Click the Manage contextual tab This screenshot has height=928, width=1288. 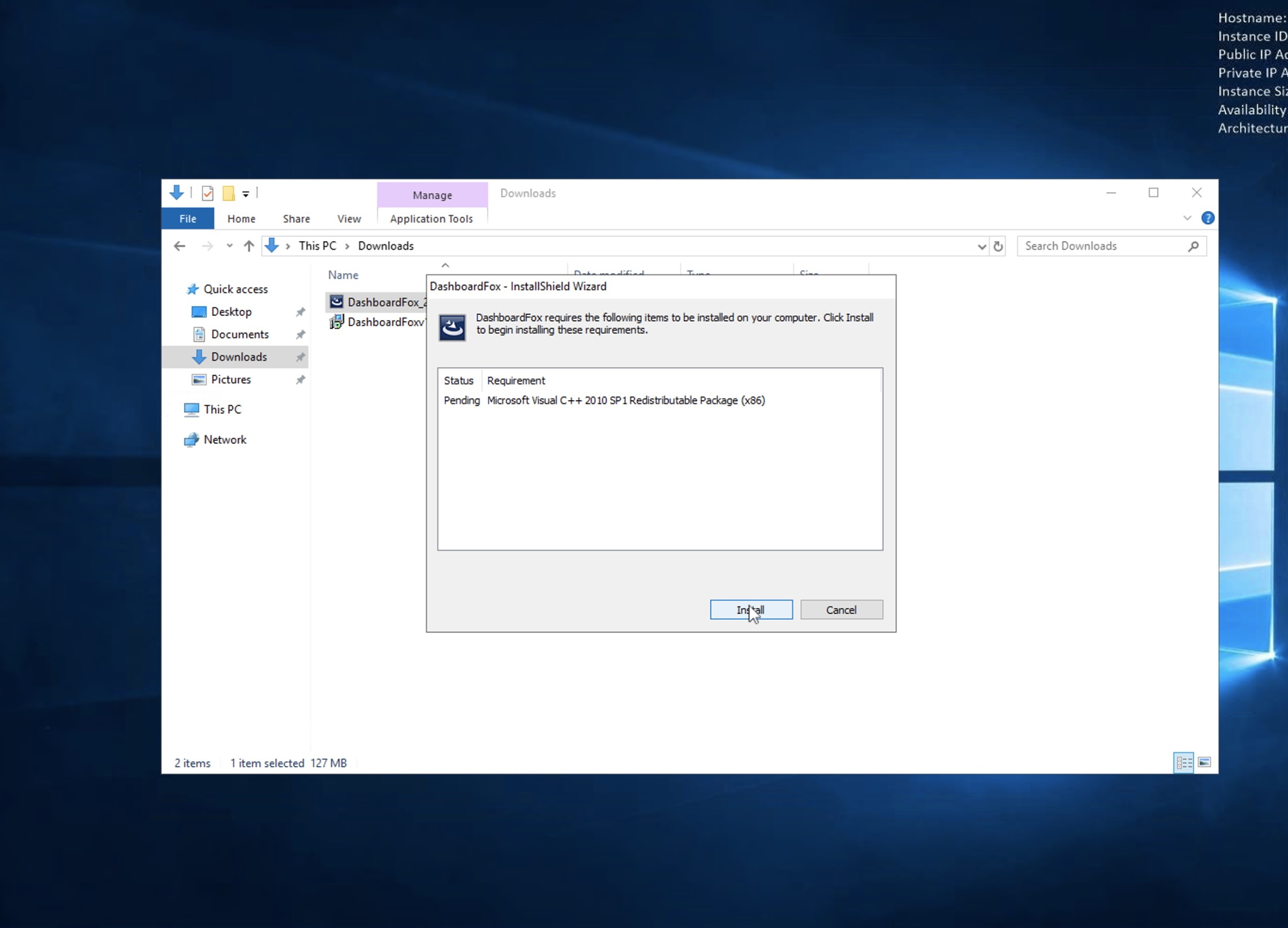click(x=432, y=195)
